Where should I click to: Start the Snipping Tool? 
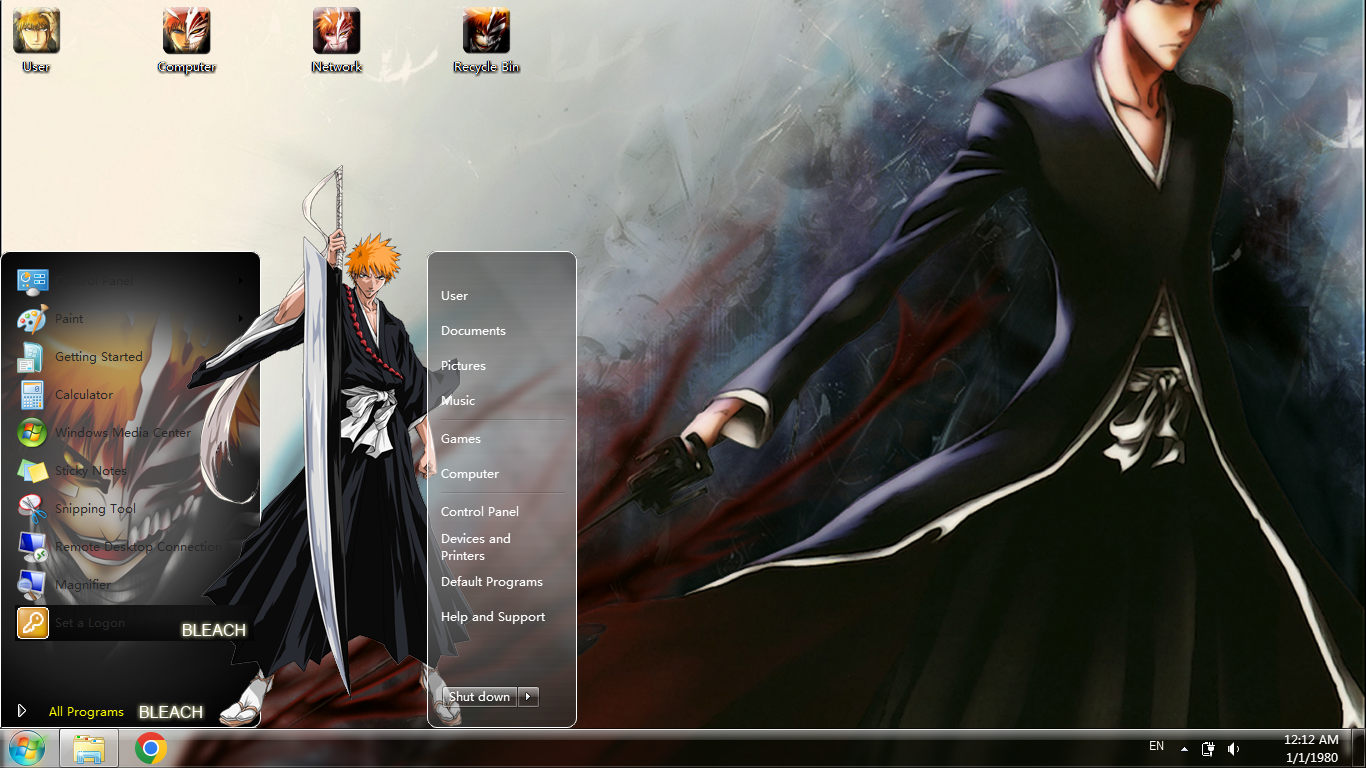130,509
